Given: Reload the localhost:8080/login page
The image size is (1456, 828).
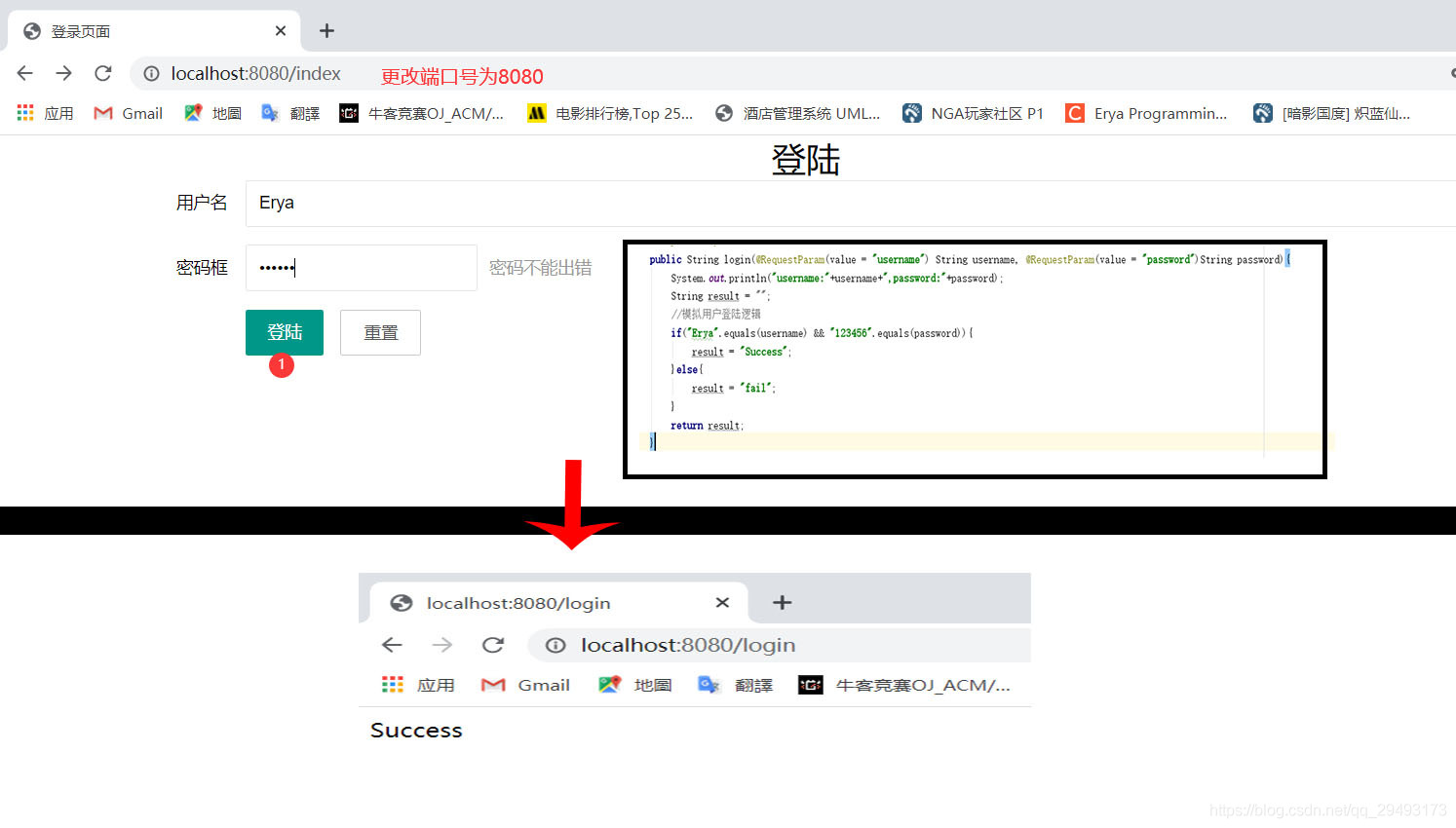Looking at the screenshot, I should [493, 645].
